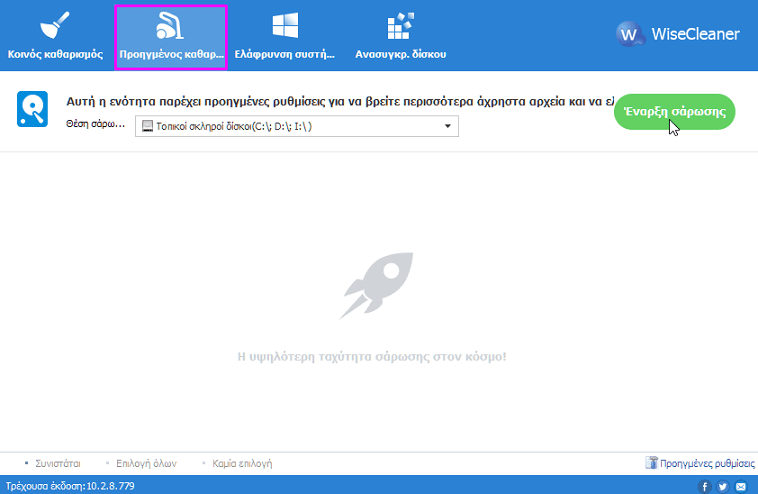Open the Twitter icon in the status bar
This screenshot has width=758, height=494.
723,486
